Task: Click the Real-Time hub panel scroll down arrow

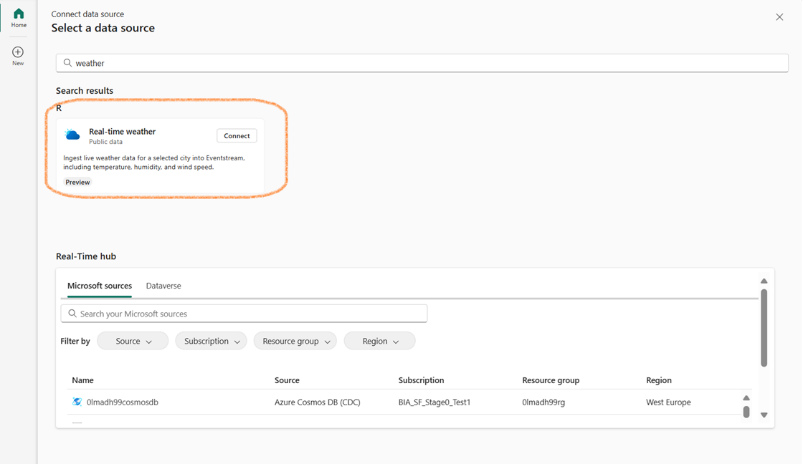Action: (764, 415)
